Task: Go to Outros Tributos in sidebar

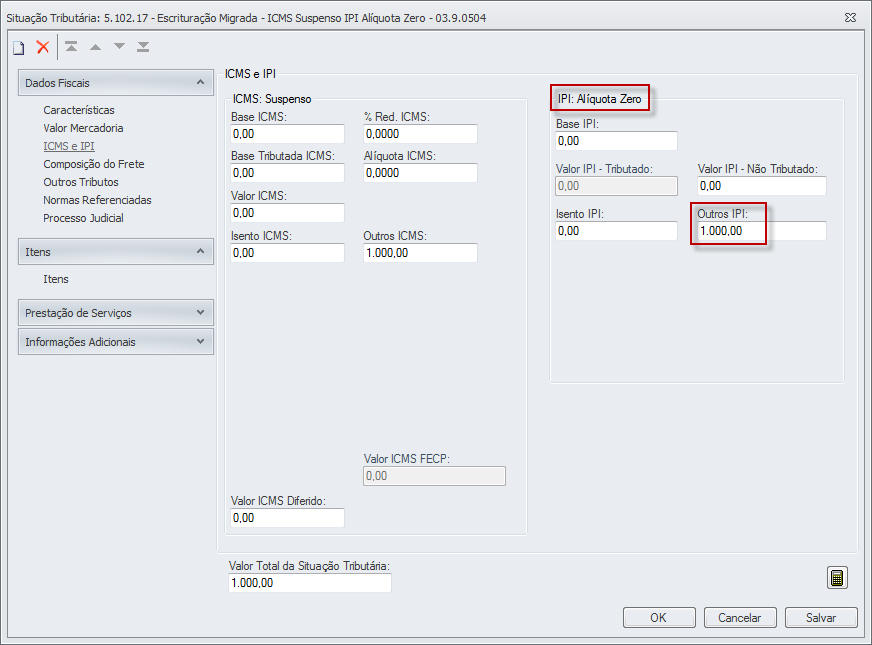Action: [x=81, y=182]
